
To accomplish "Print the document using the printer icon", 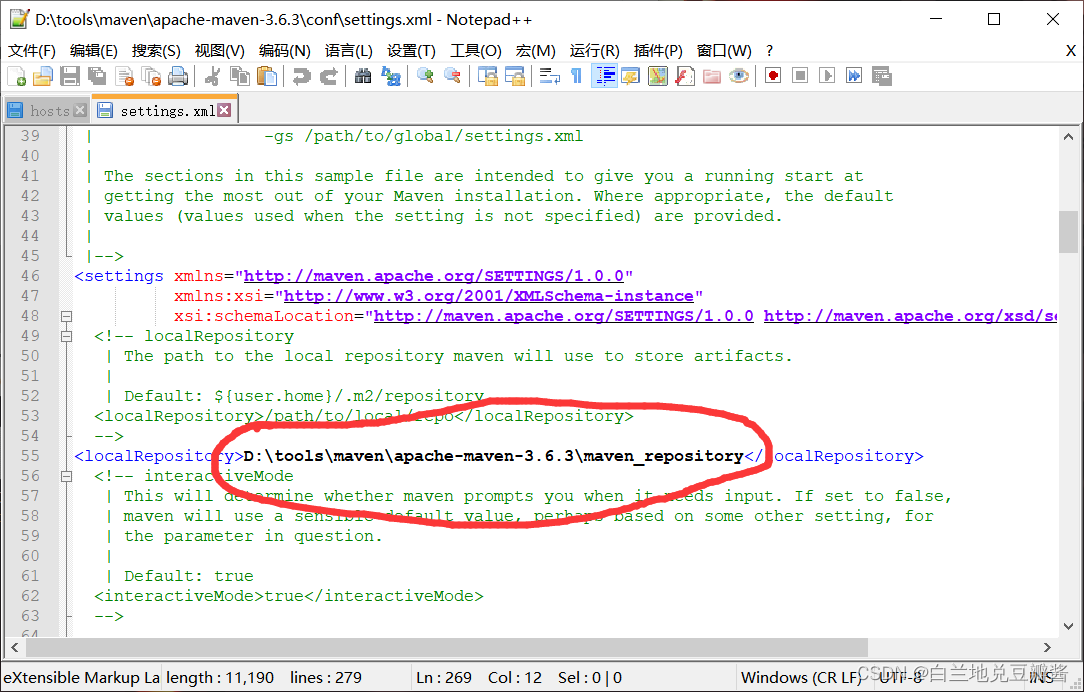I will [x=178, y=76].
